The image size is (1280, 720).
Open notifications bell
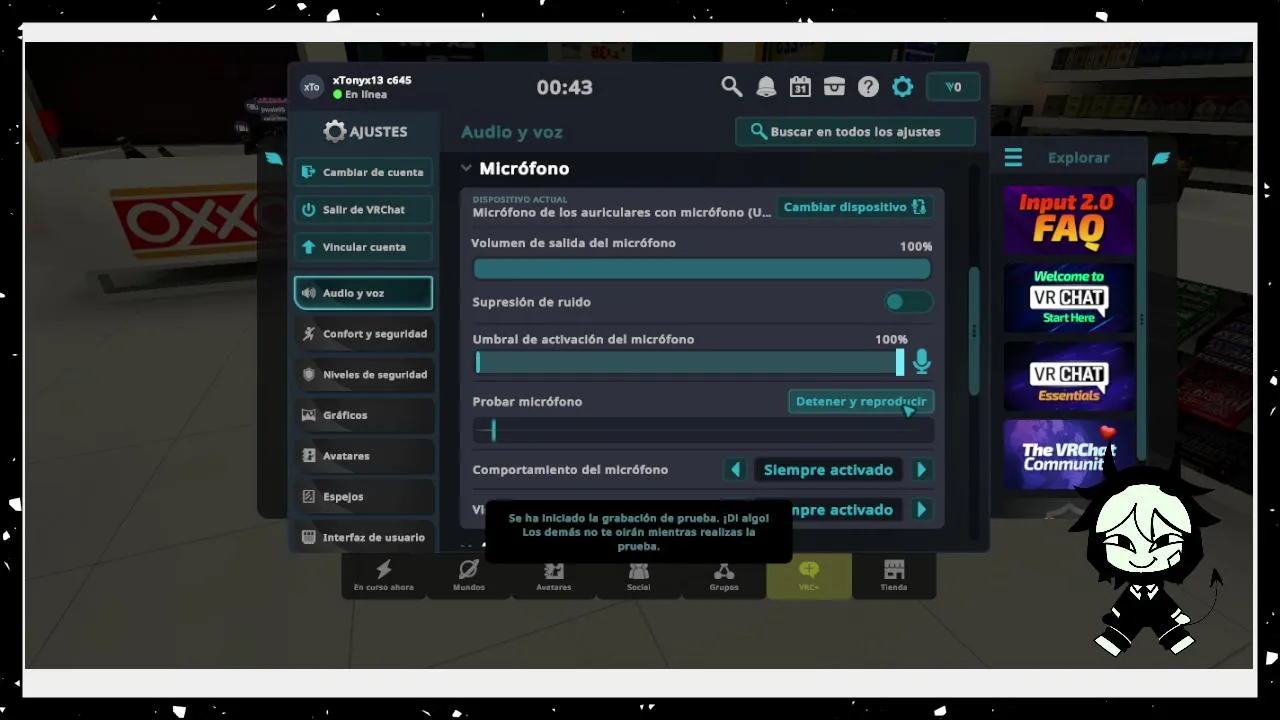[x=766, y=87]
